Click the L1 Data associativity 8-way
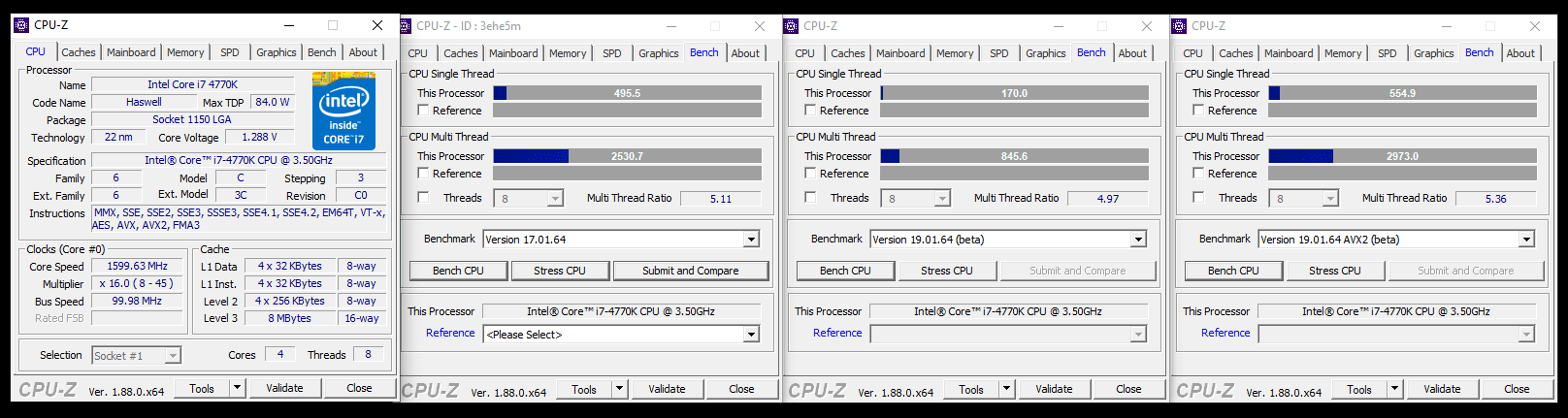 (x=361, y=266)
